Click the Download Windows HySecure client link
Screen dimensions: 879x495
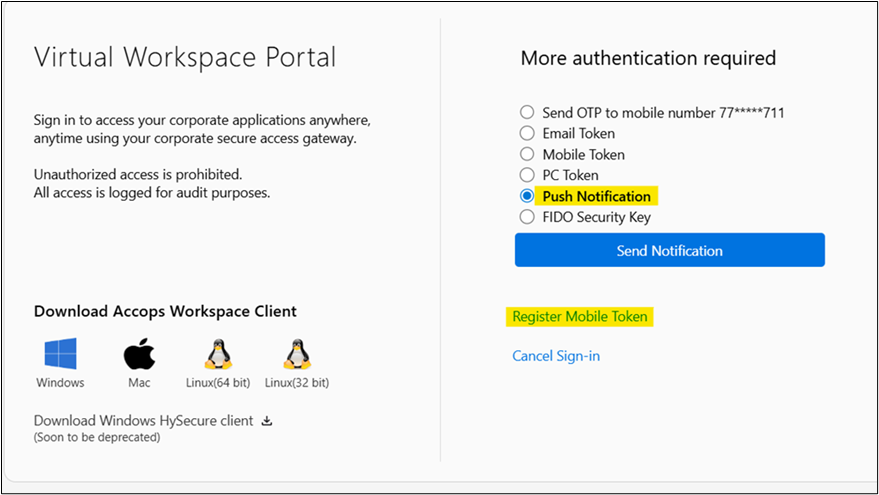[x=145, y=421]
